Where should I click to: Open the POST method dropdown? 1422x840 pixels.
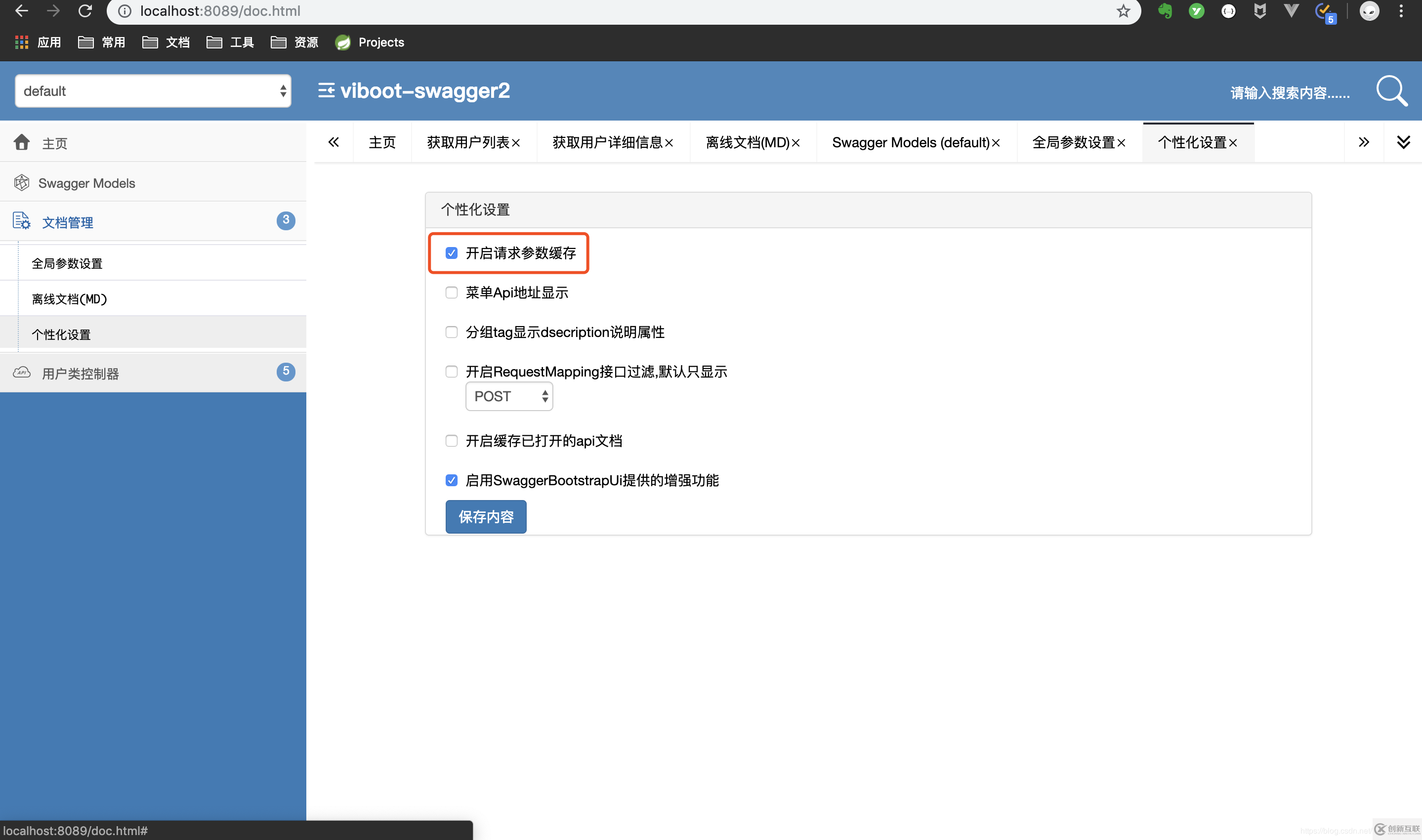click(509, 396)
